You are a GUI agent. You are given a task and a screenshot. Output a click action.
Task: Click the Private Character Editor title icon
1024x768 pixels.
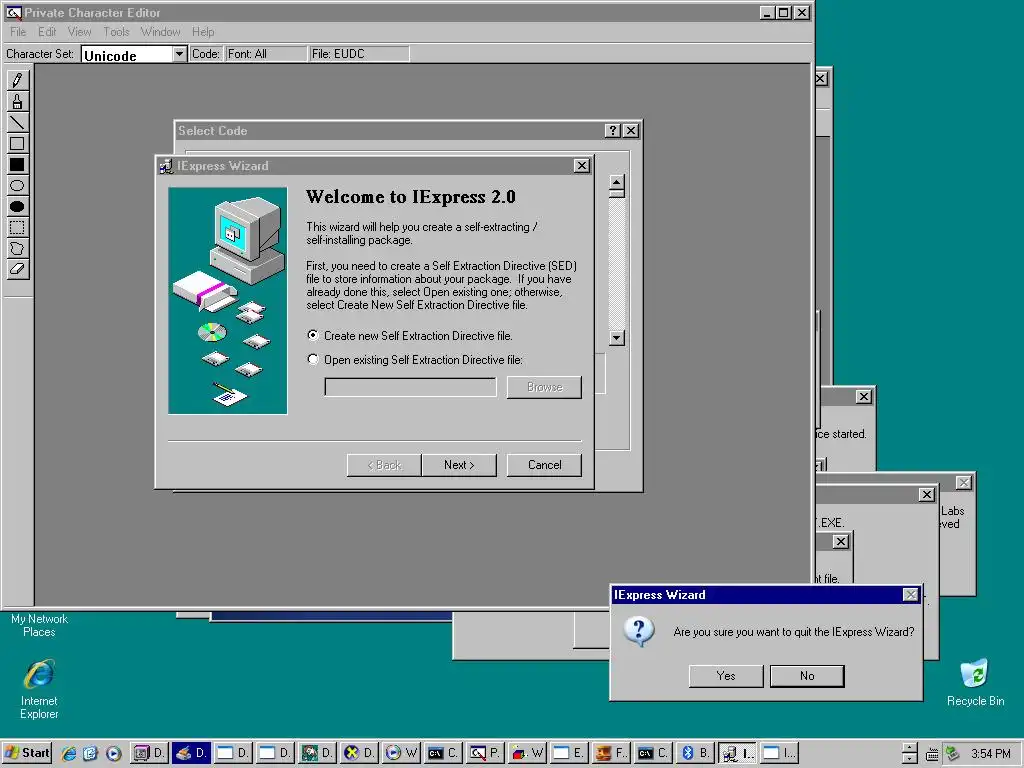coord(13,12)
